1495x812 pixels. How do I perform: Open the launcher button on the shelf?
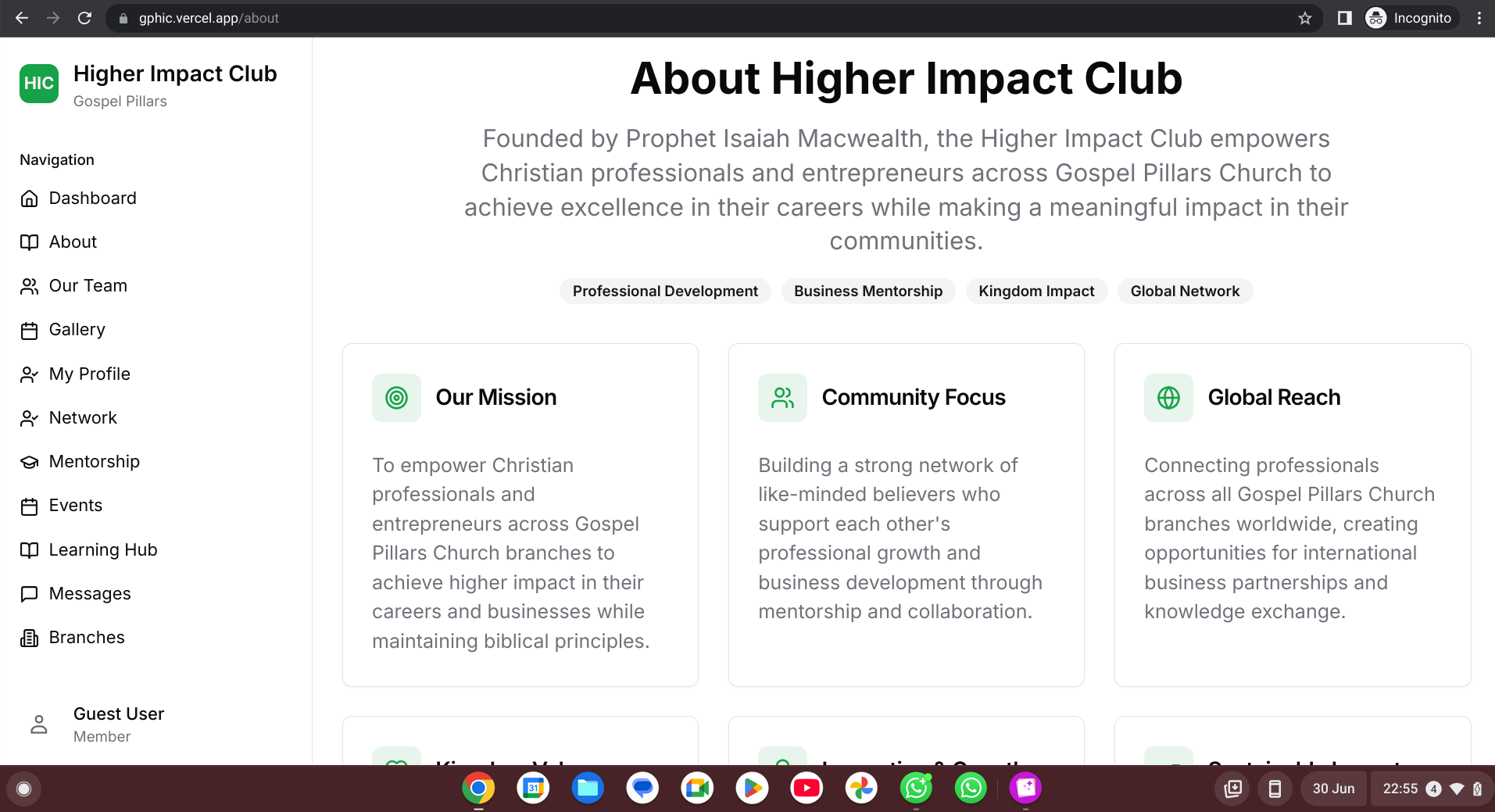pos(23,789)
